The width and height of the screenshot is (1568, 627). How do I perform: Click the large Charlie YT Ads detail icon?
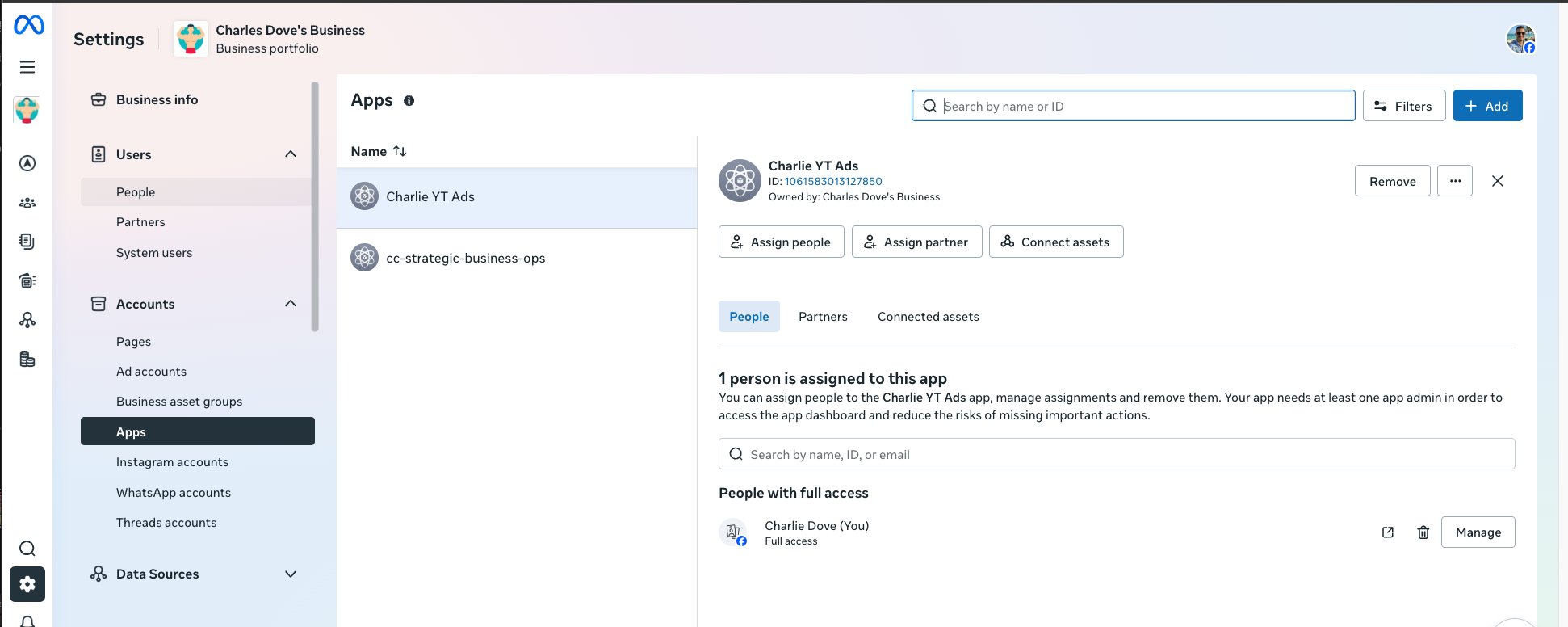[740, 181]
